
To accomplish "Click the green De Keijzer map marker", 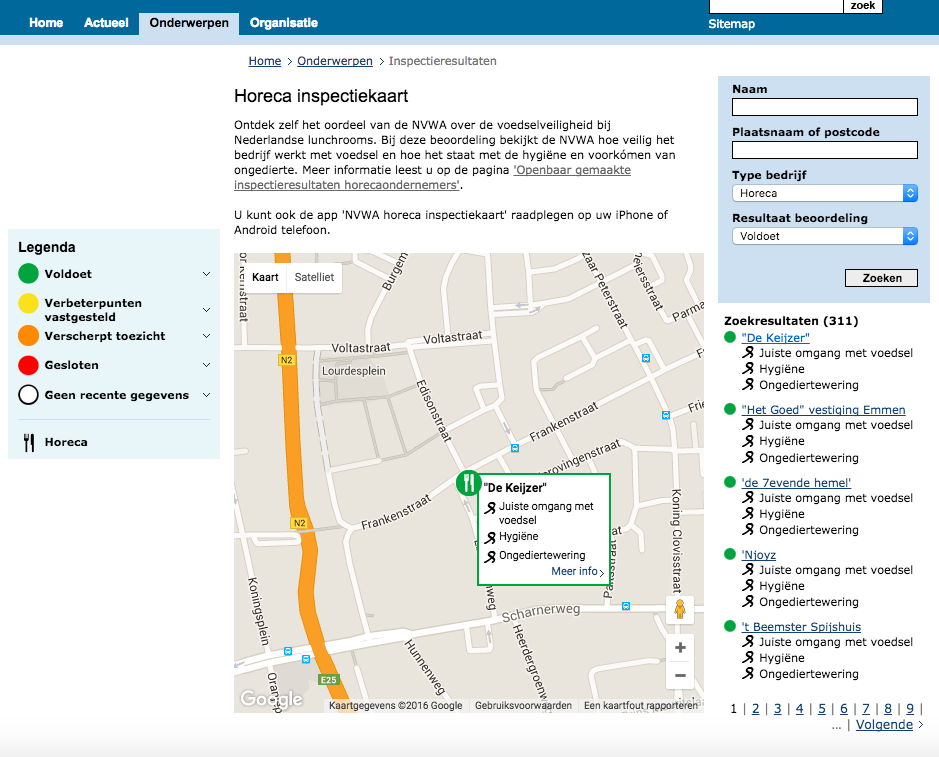I will [x=468, y=483].
